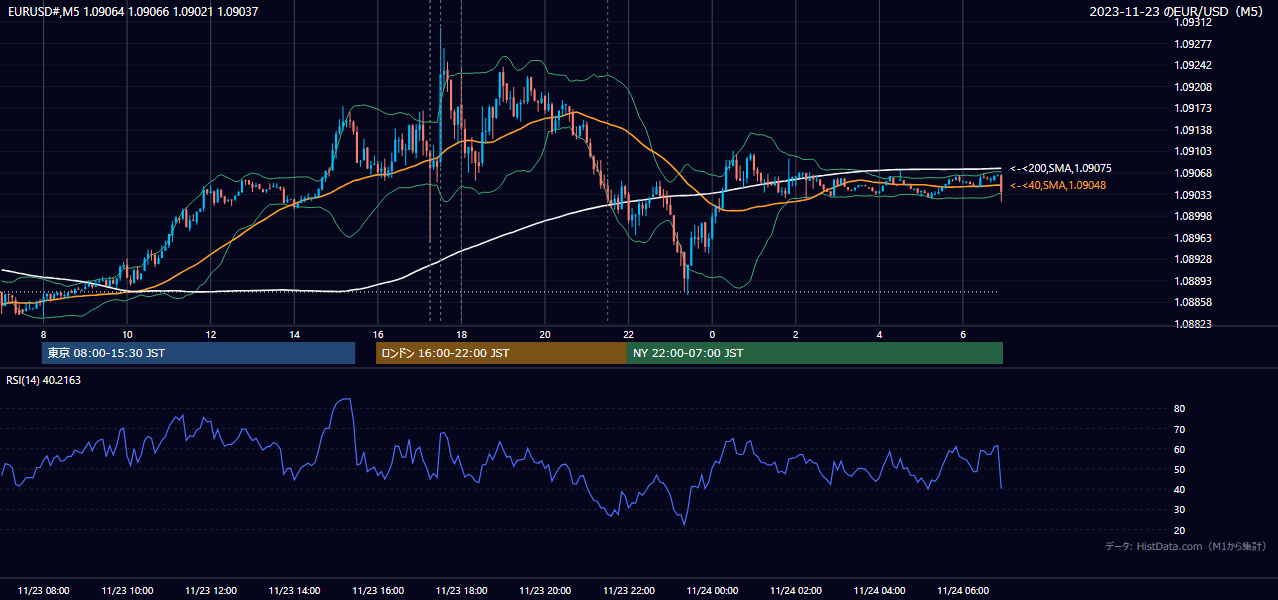Click the 11/23 22:00 date label

coord(628,591)
